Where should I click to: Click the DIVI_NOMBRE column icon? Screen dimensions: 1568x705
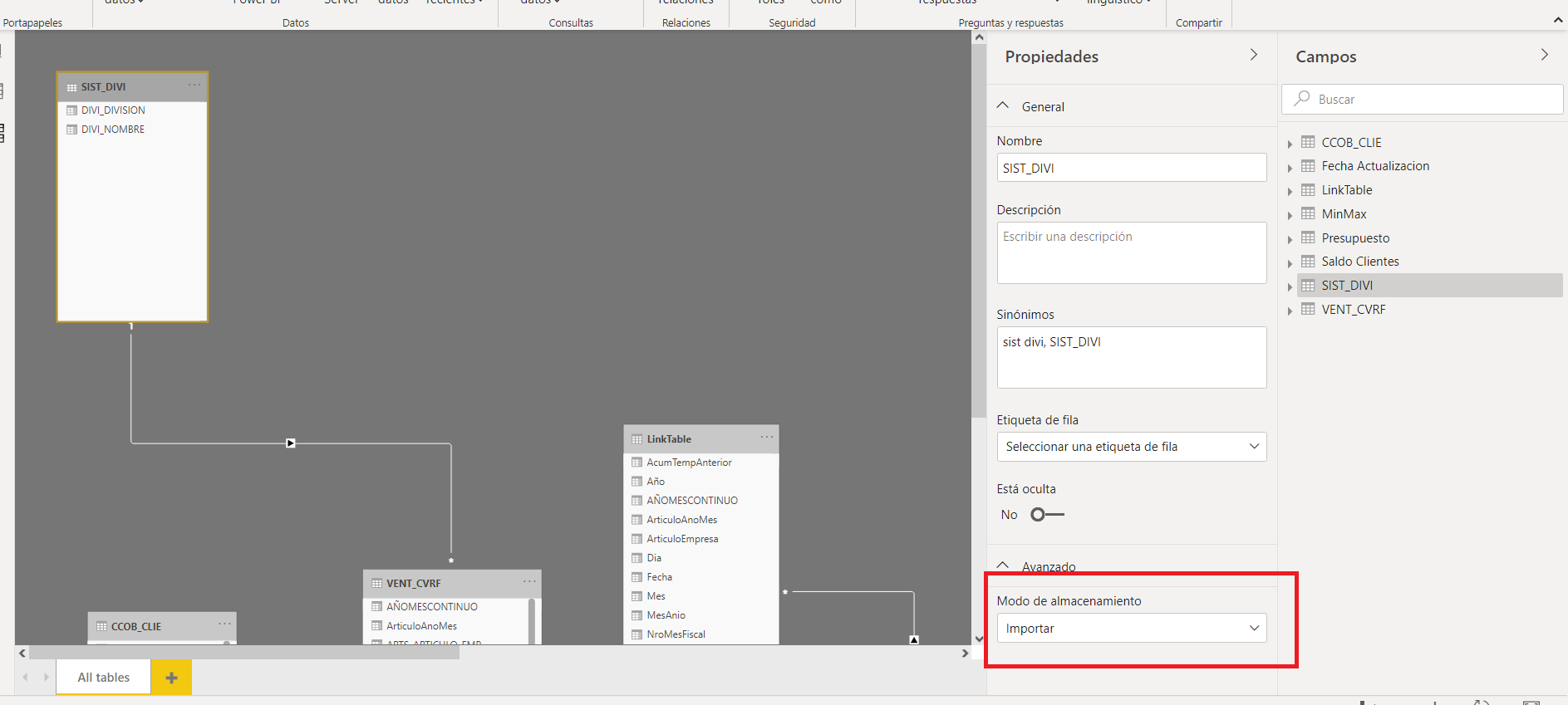71,129
